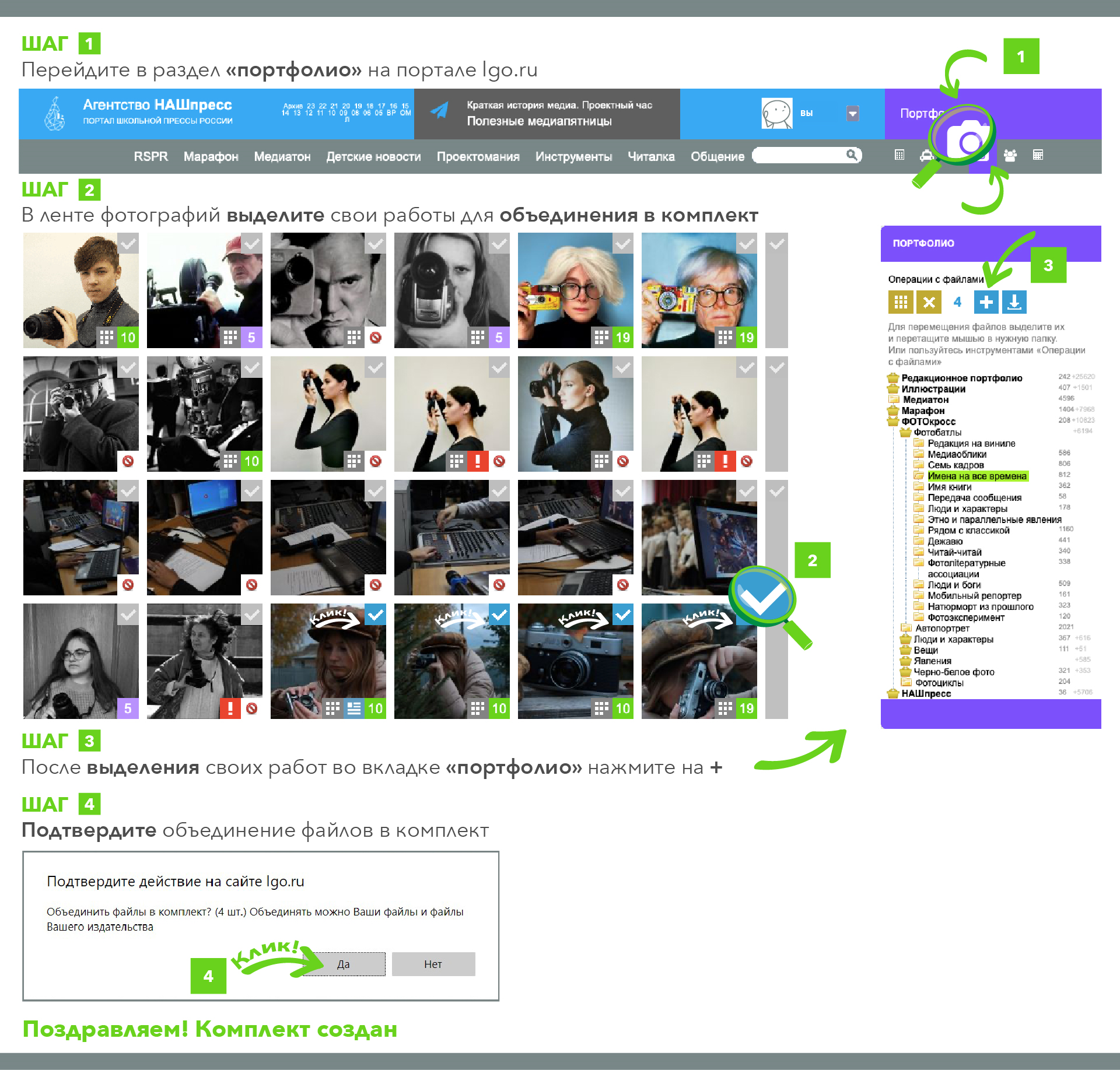The height and width of the screenshot is (1070, 1120).
Task: Click the blue download arrow icon
Action: click(x=1014, y=302)
